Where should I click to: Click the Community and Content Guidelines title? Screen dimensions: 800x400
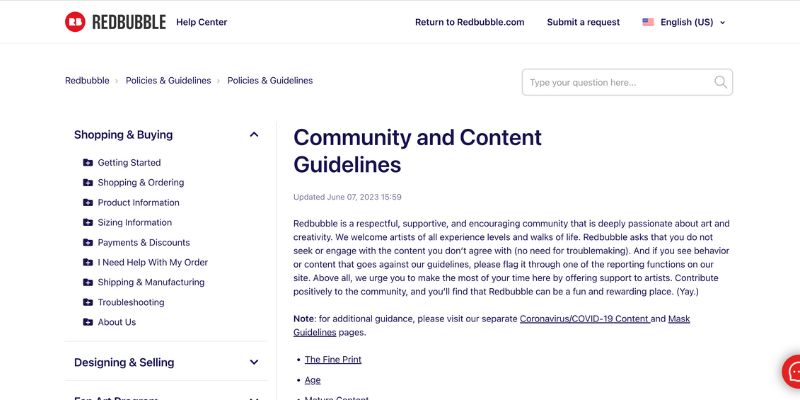coord(417,151)
